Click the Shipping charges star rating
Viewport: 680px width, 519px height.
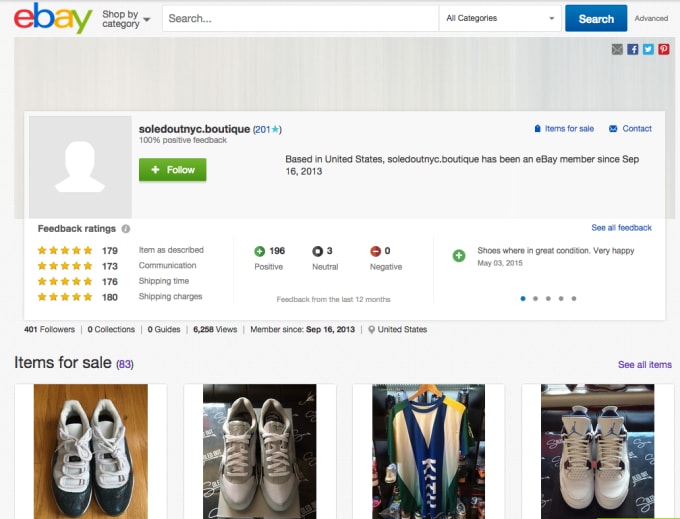coord(65,297)
